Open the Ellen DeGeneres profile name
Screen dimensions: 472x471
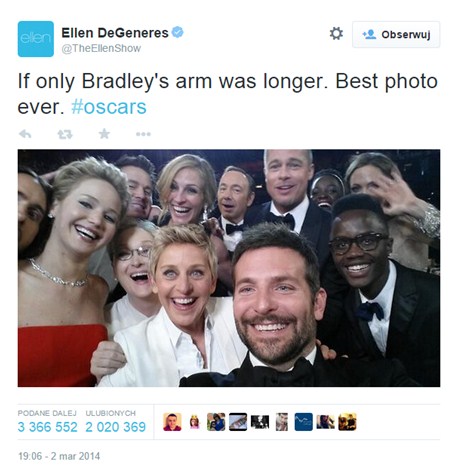(115, 33)
